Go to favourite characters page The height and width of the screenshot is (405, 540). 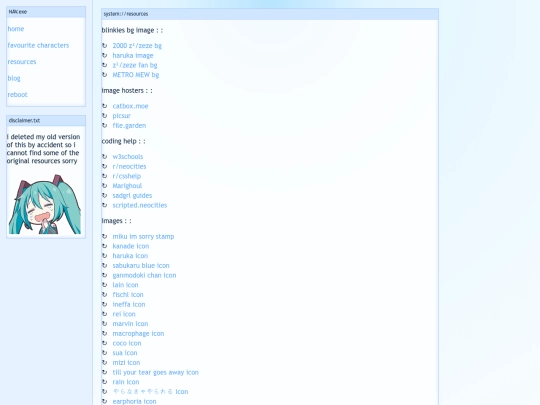tap(38, 45)
